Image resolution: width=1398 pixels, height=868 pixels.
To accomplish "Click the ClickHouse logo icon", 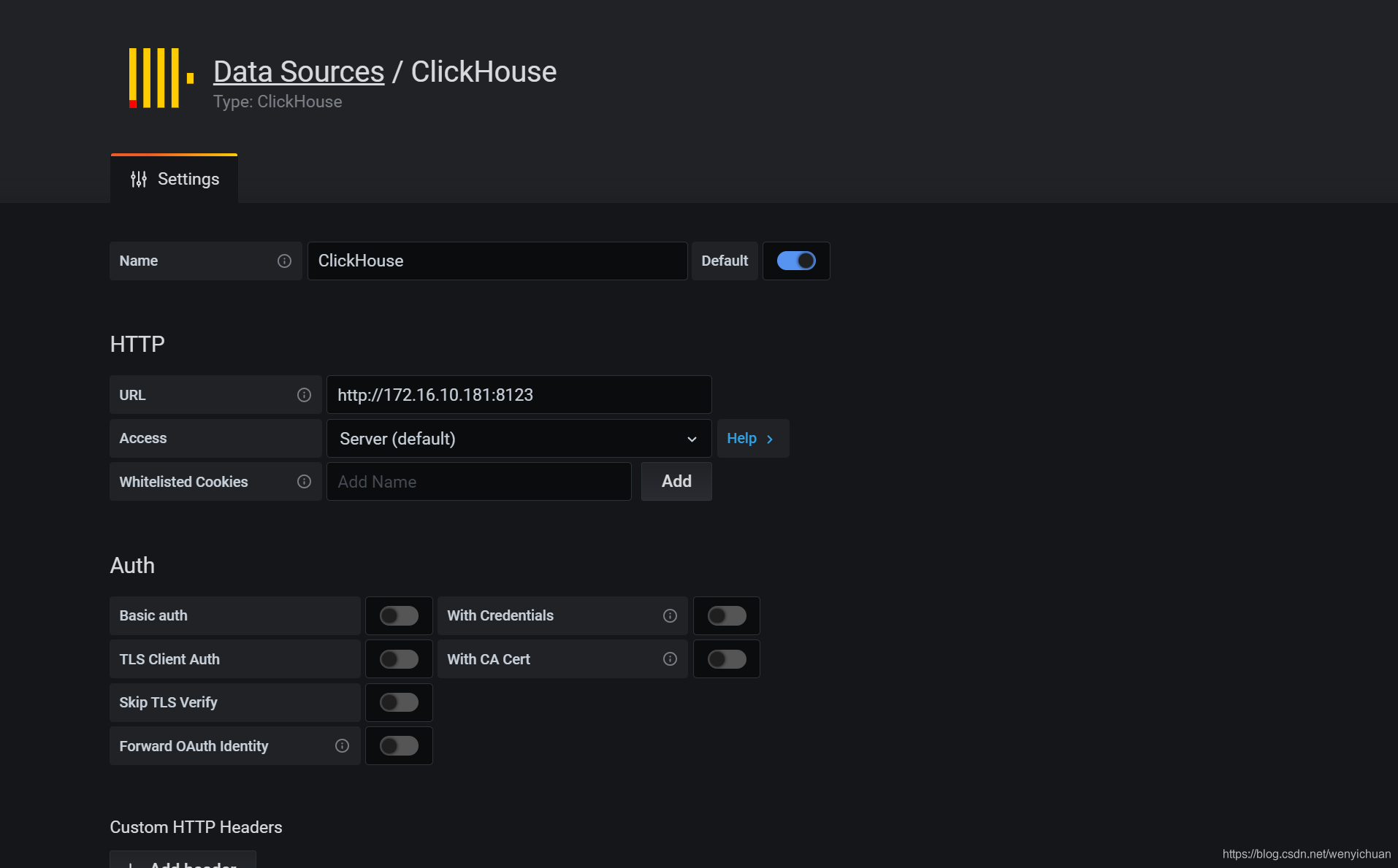I will pyautogui.click(x=161, y=78).
